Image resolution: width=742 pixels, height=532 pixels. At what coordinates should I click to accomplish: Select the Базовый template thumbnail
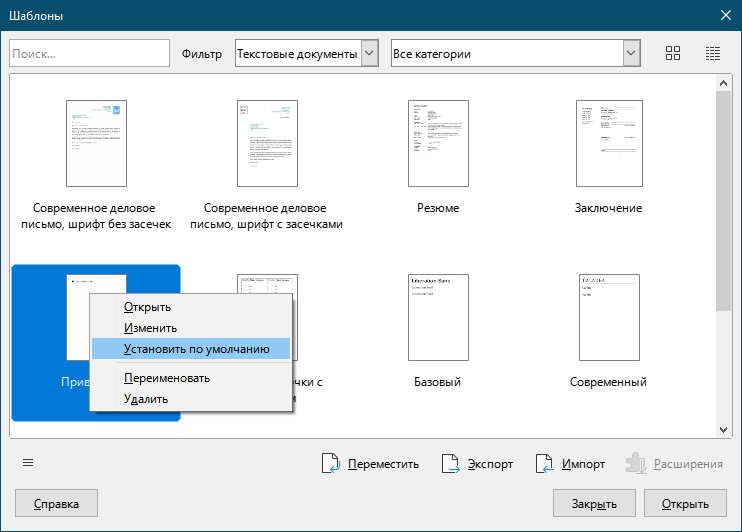438,318
